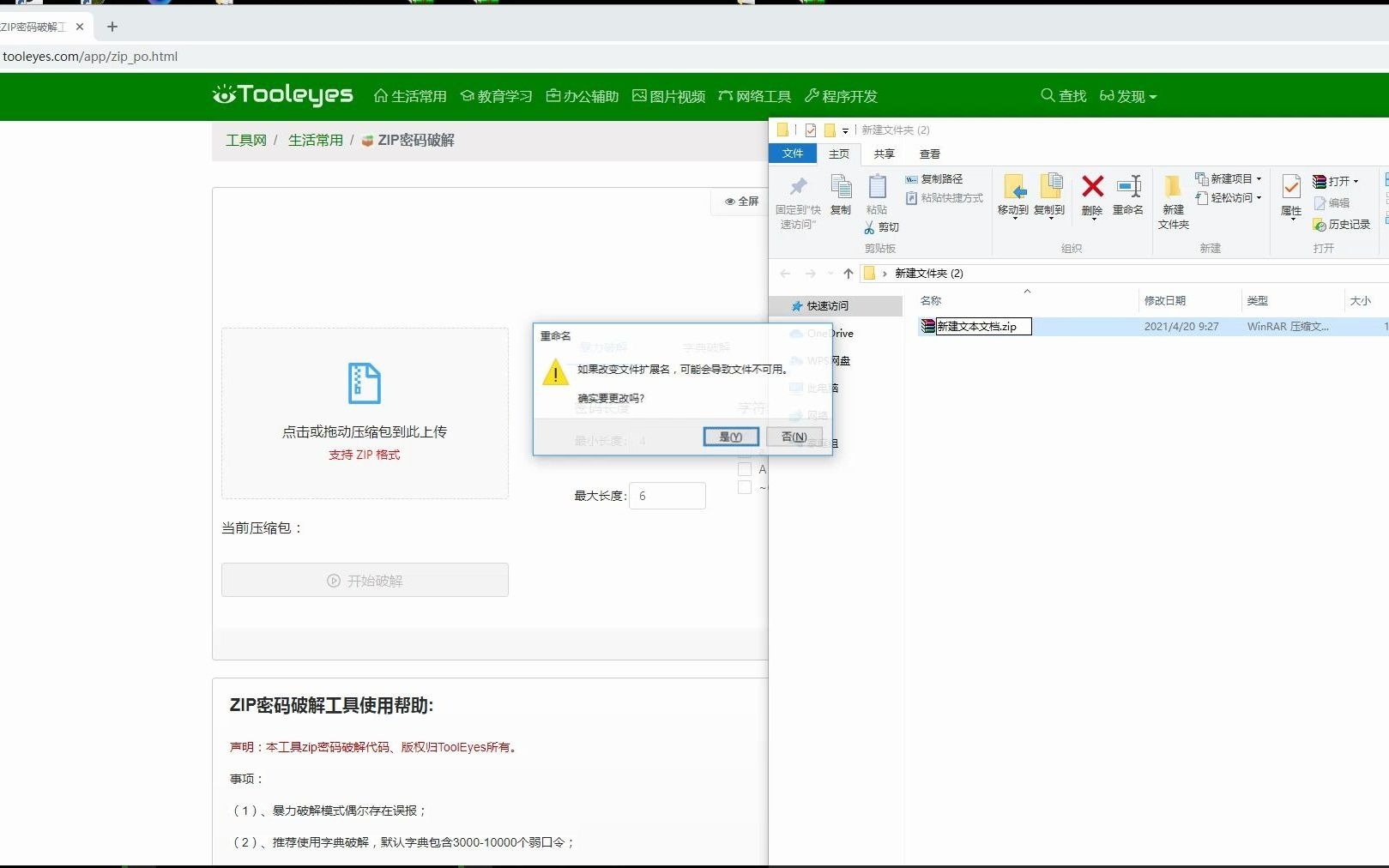This screenshot has width=1389, height=868.
Task: Click the Tooleyes logo
Action: 282,94
